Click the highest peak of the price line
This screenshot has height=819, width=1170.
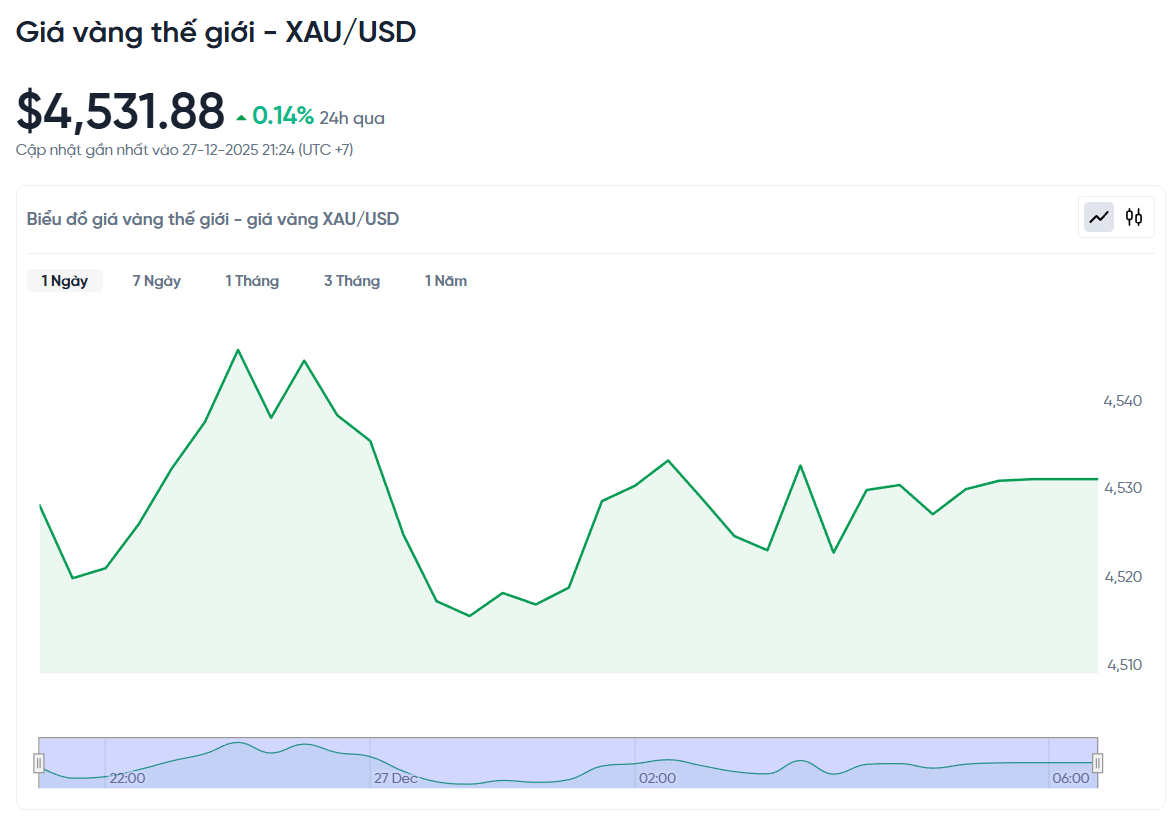[238, 351]
